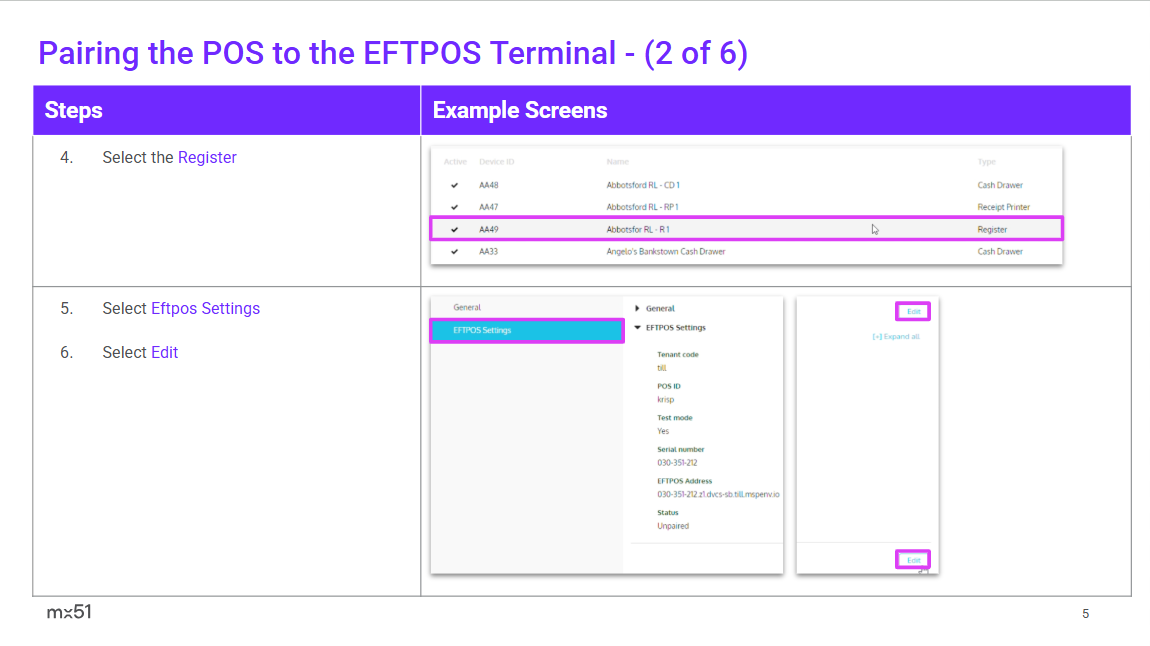Click the mx51 logo in footer
Image resolution: width=1150 pixels, height=646 pixels.
[x=69, y=612]
